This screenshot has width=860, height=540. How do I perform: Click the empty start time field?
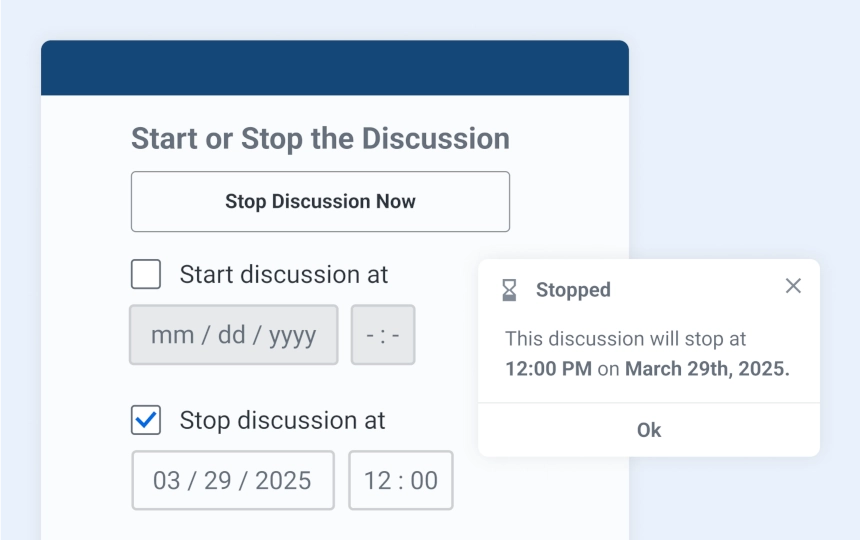tap(383, 334)
